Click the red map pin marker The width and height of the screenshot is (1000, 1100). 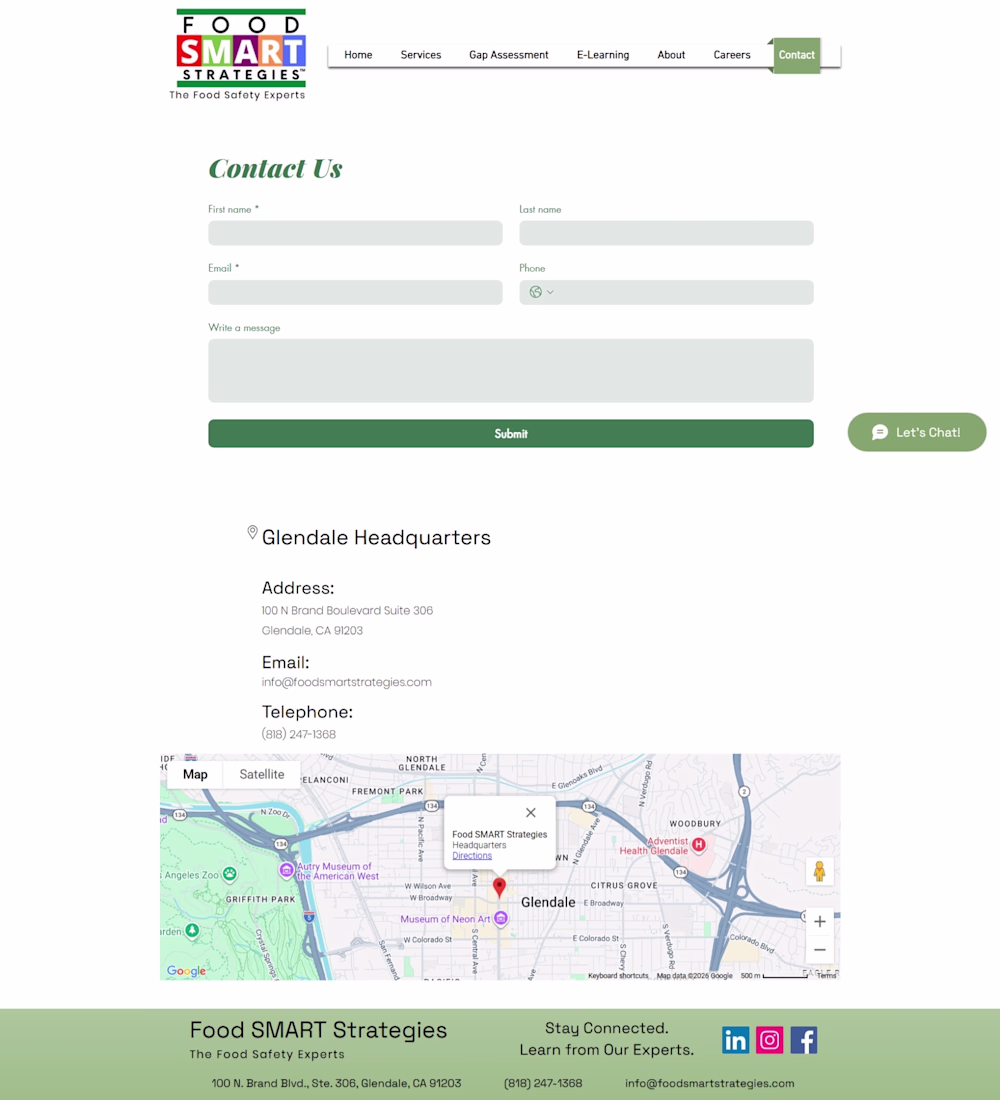click(499, 887)
